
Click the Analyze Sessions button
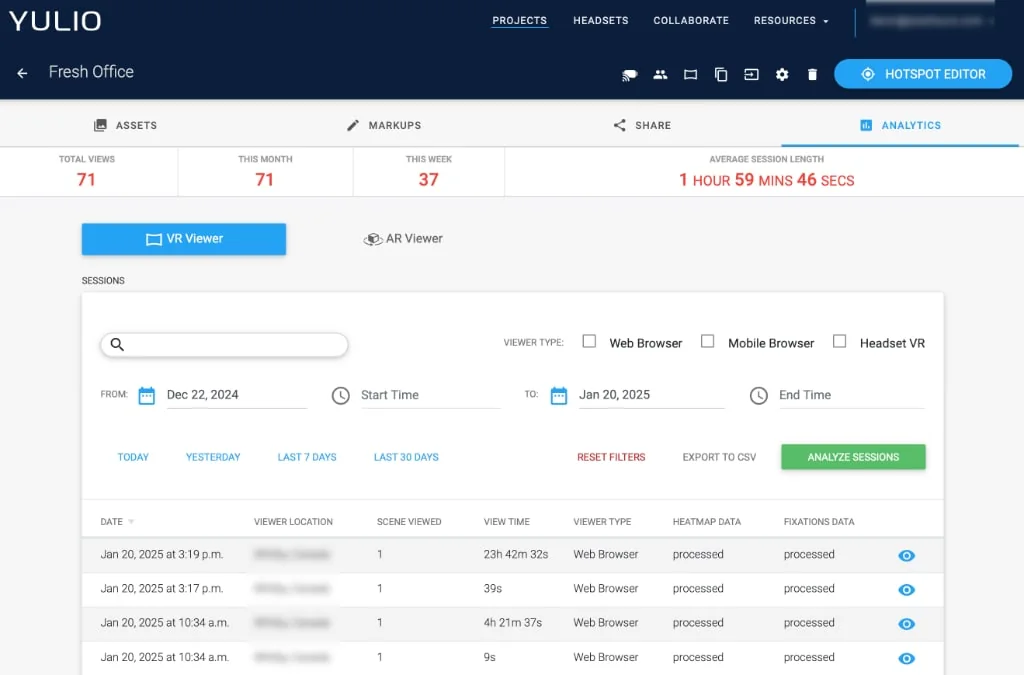(853, 457)
